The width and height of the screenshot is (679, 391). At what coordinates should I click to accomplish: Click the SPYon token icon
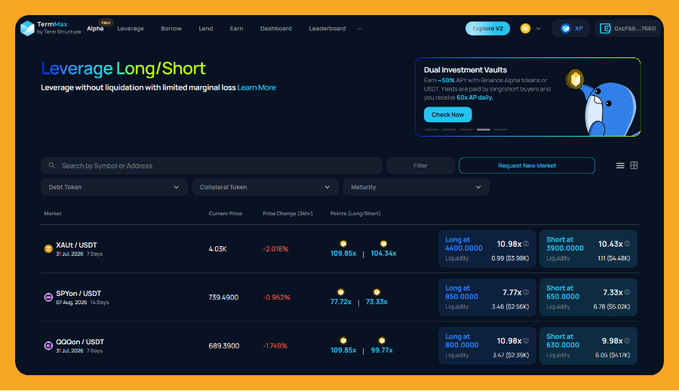(x=48, y=297)
